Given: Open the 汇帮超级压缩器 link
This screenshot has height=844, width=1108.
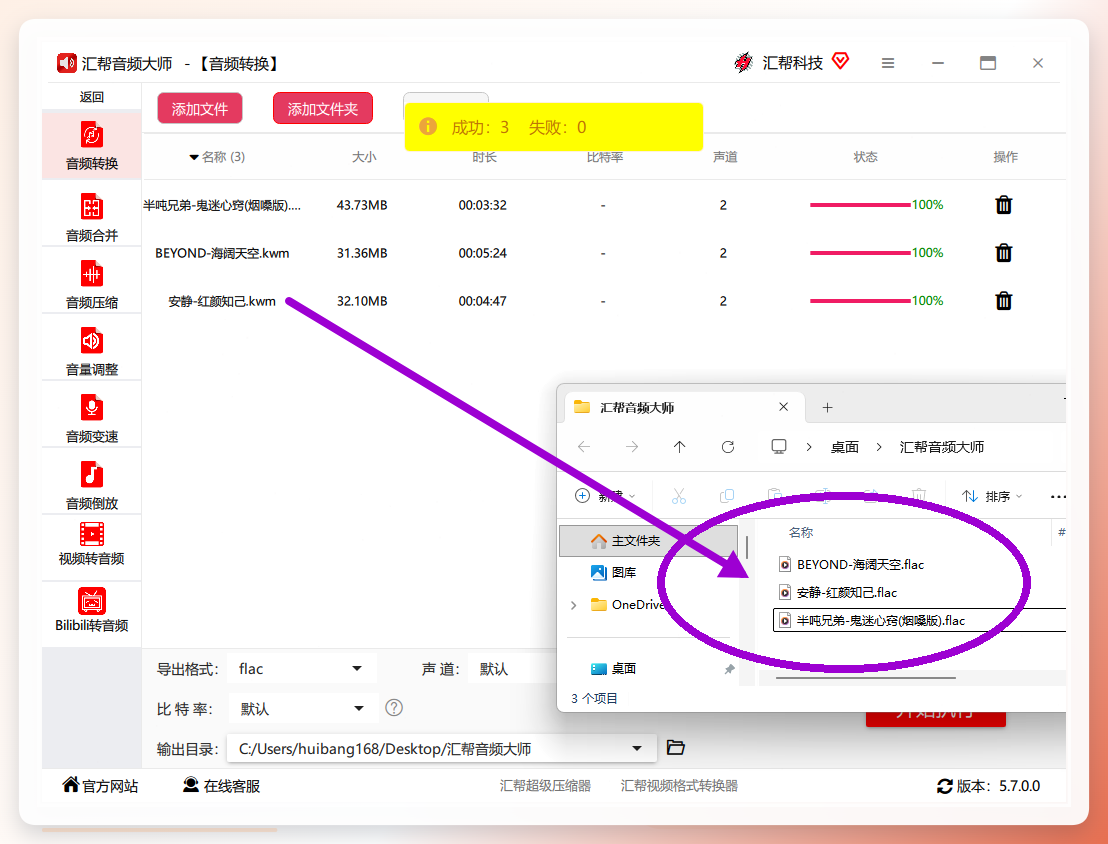Looking at the screenshot, I should coord(545,786).
